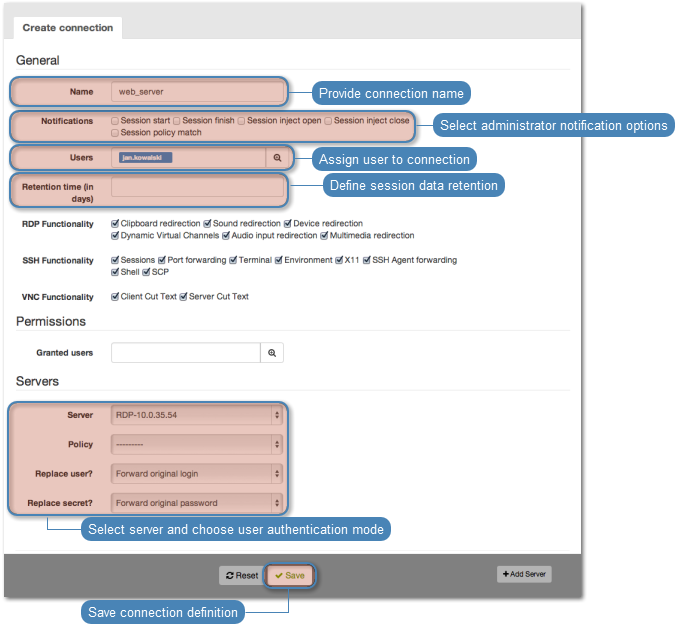Uncheck Audio input redirection
This screenshot has width=686, height=637.
click(226, 236)
